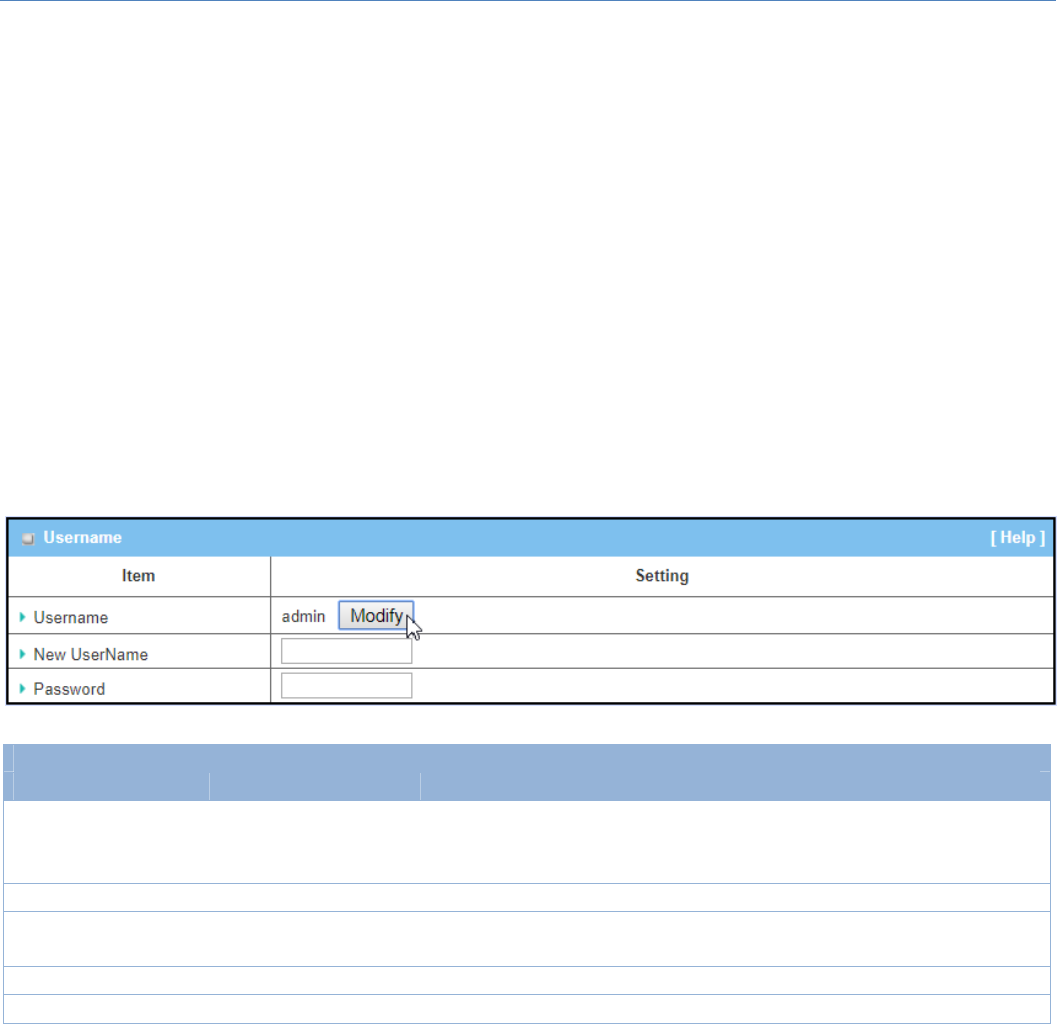
Task: Click the arrow bullet beside Password
Action: pyautogui.click(x=22, y=688)
